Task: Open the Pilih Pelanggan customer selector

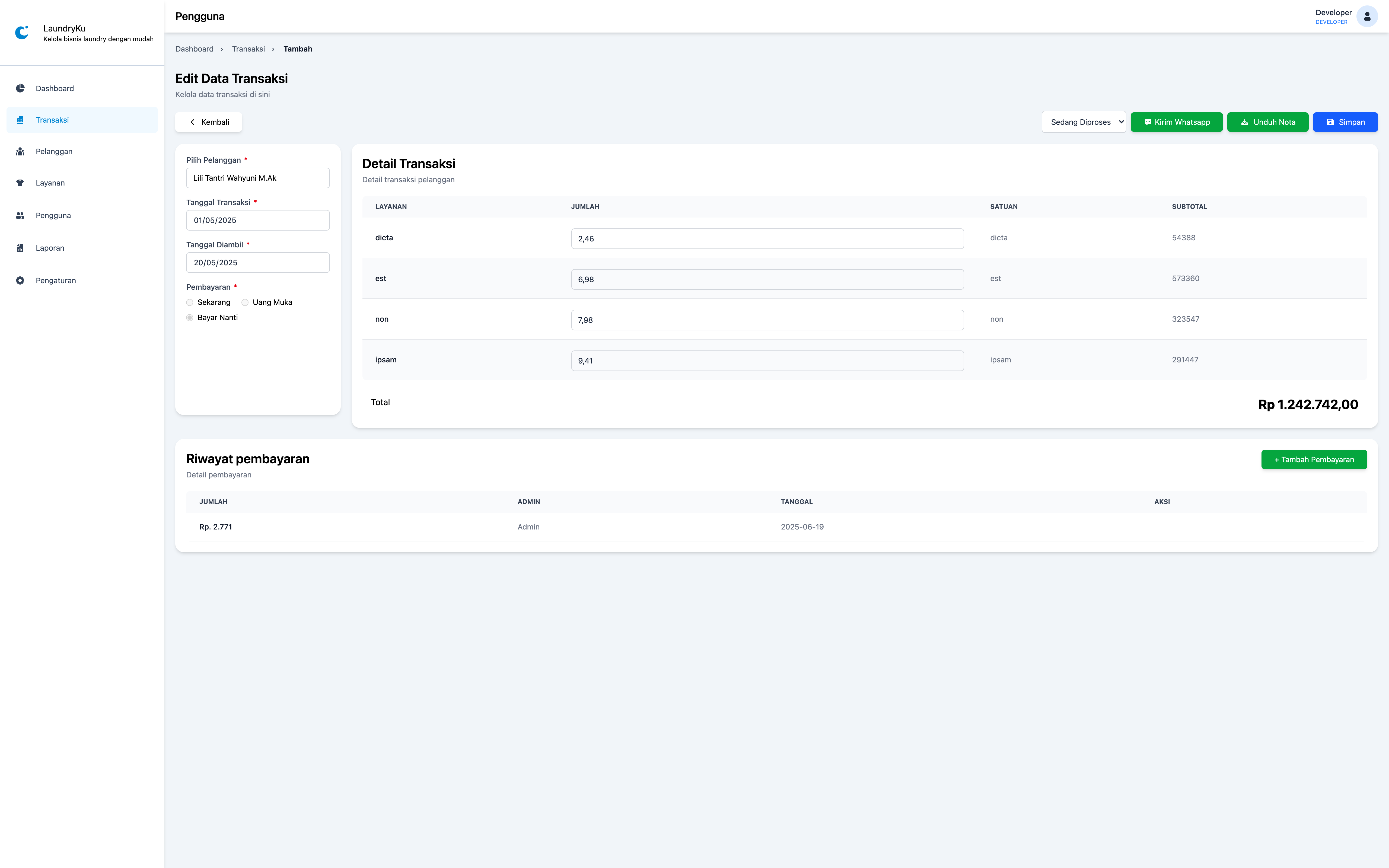Action: coord(258,178)
